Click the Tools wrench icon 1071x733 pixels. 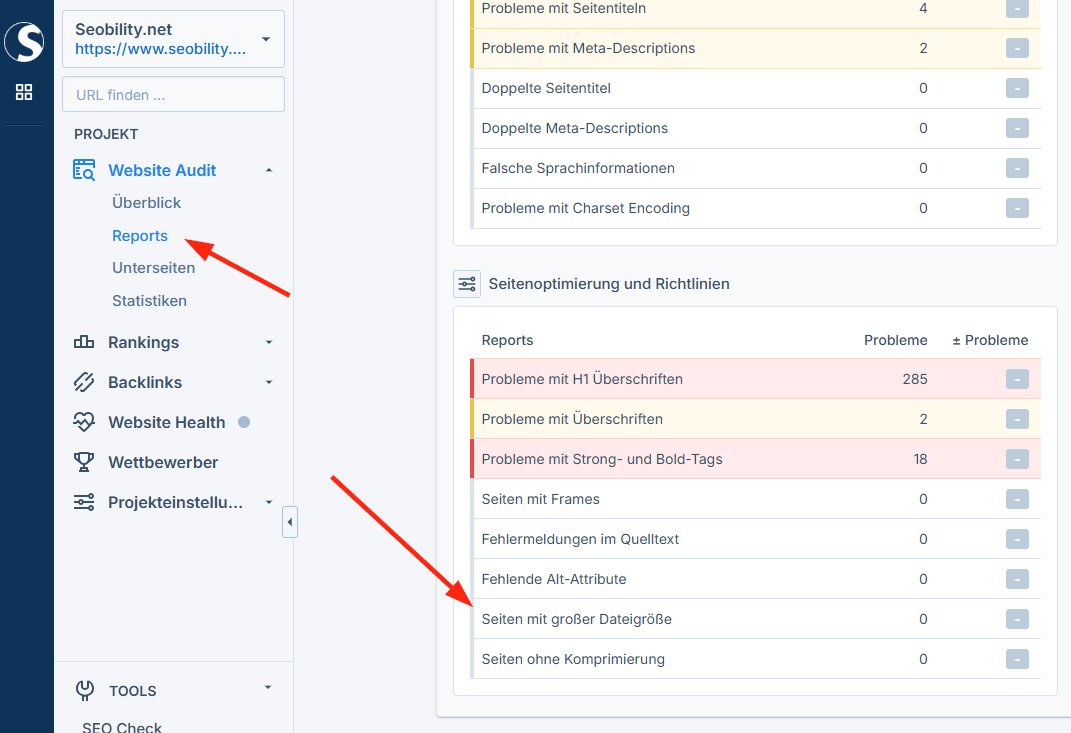85,690
